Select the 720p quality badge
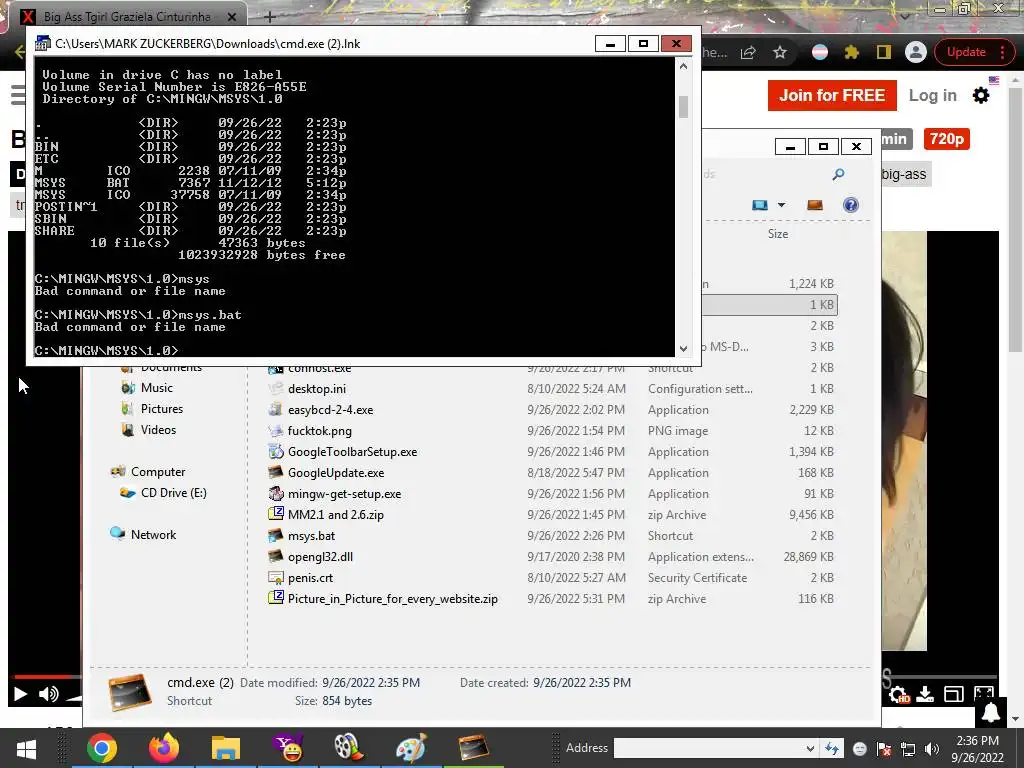Image resolution: width=1024 pixels, height=768 pixels. click(946, 139)
